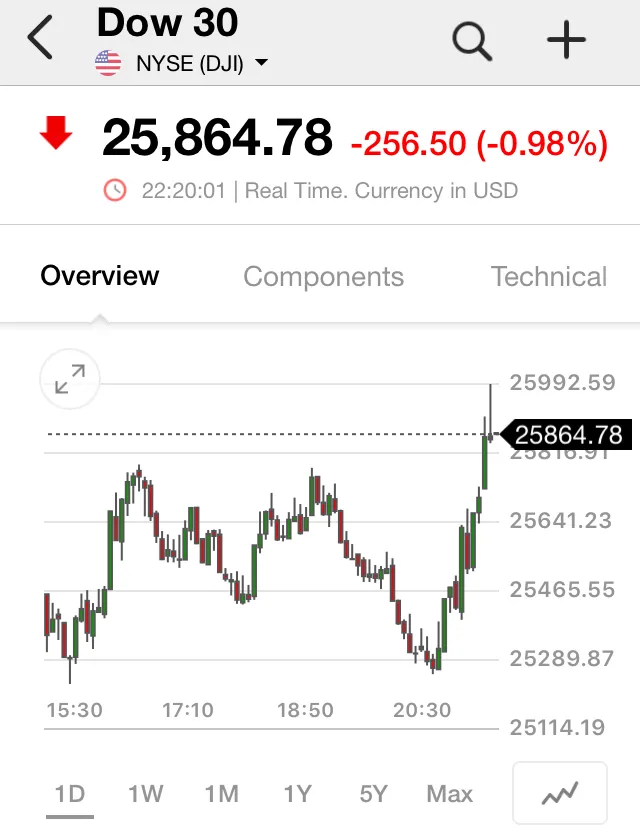640x836 pixels.
Task: Tap the 25864.78 current price marker
Action: pos(567,435)
